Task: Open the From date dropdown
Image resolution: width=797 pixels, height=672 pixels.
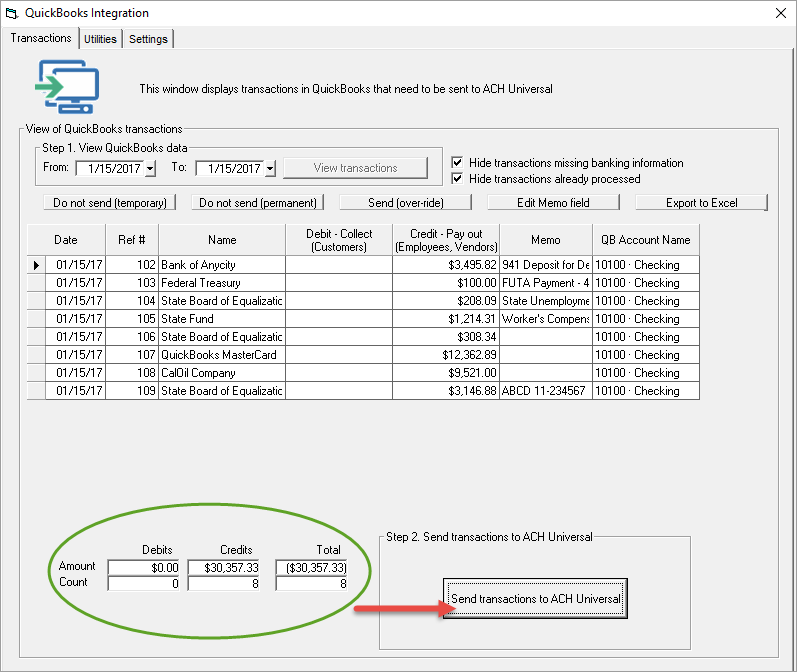Action: (x=150, y=168)
